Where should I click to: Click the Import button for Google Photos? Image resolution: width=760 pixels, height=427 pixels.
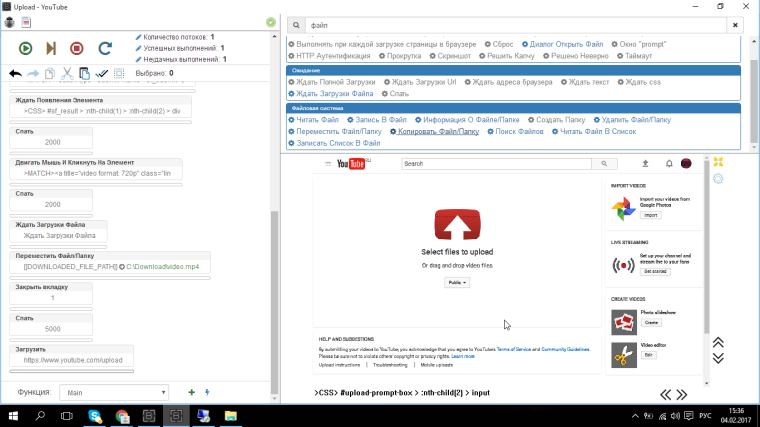(x=650, y=215)
